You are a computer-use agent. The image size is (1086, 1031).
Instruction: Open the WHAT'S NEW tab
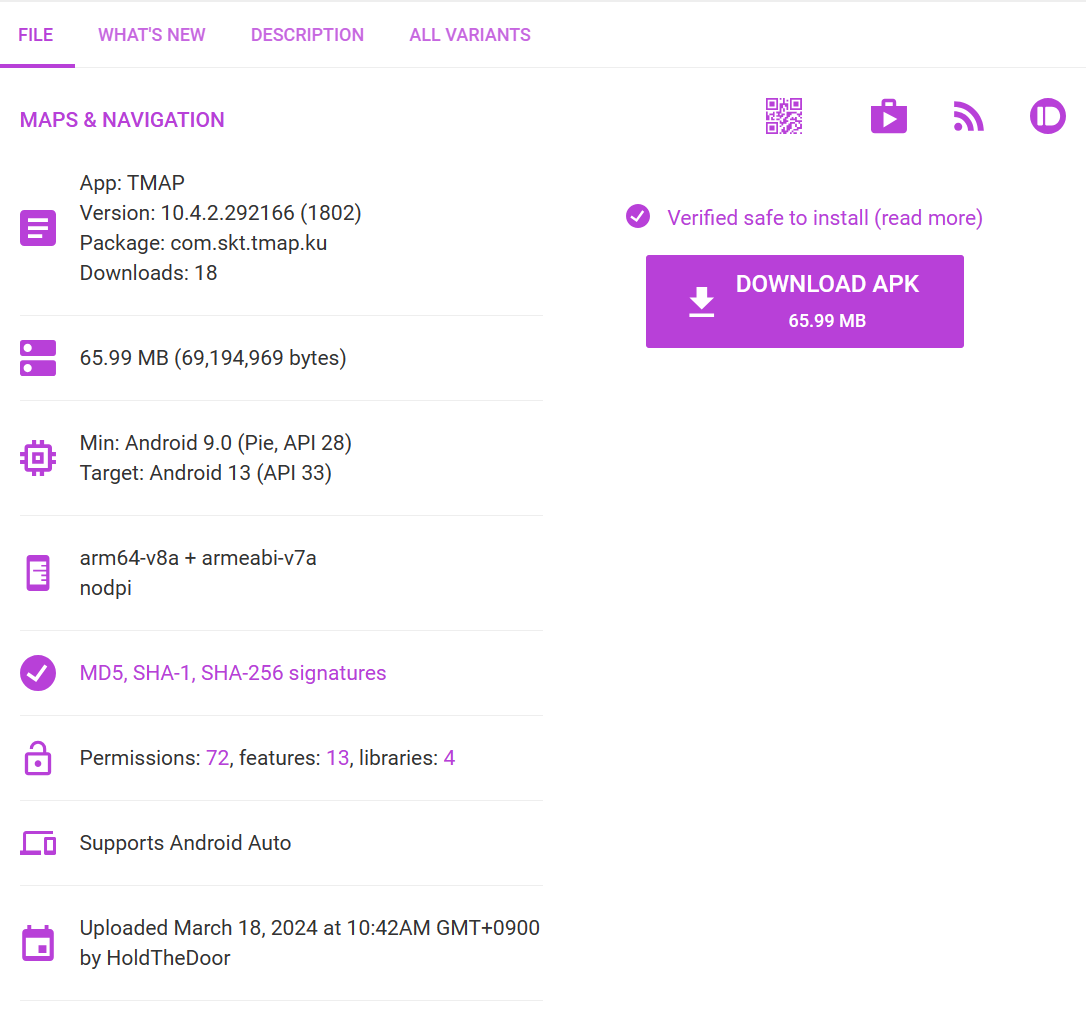152,35
